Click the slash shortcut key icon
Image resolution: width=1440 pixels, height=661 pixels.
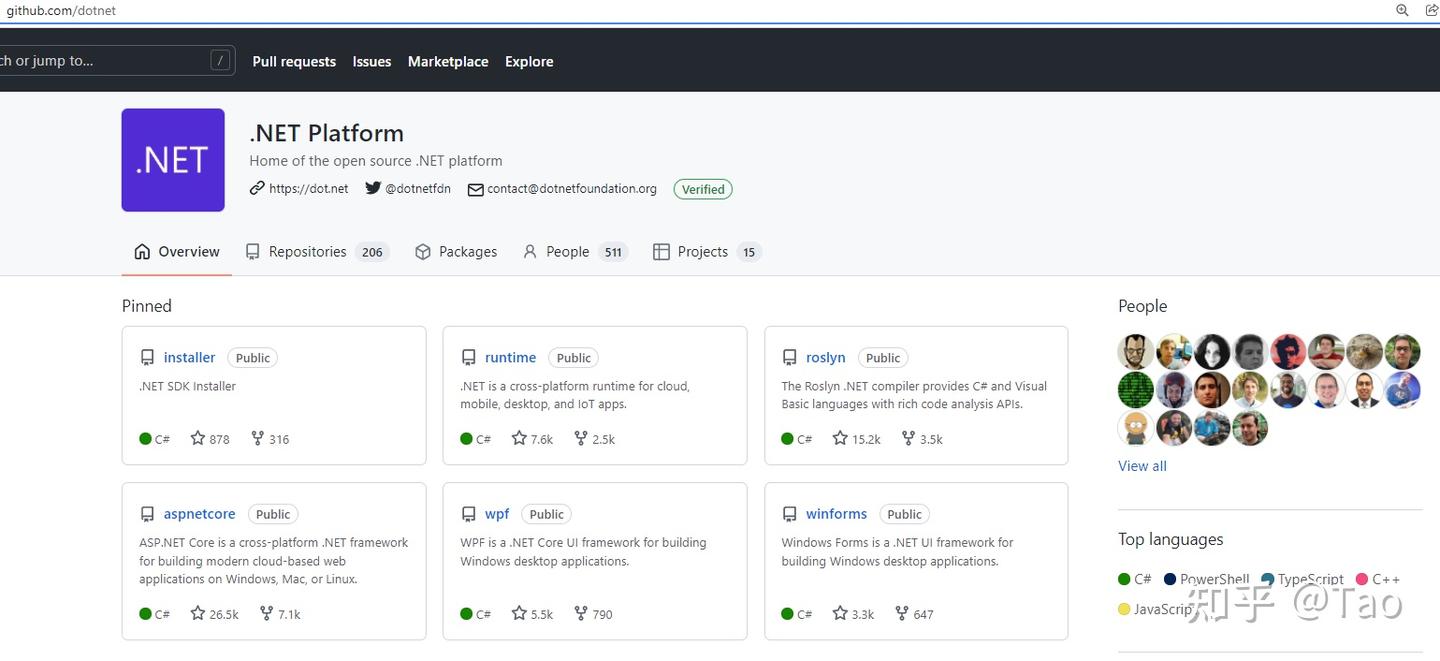[x=220, y=61]
